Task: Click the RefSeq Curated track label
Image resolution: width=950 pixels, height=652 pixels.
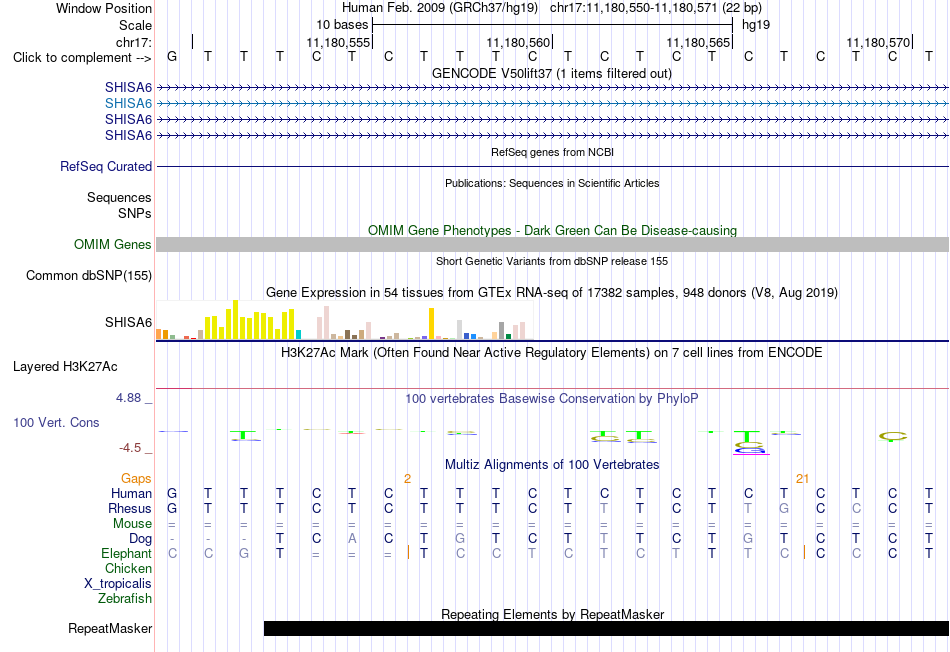Action: point(106,167)
